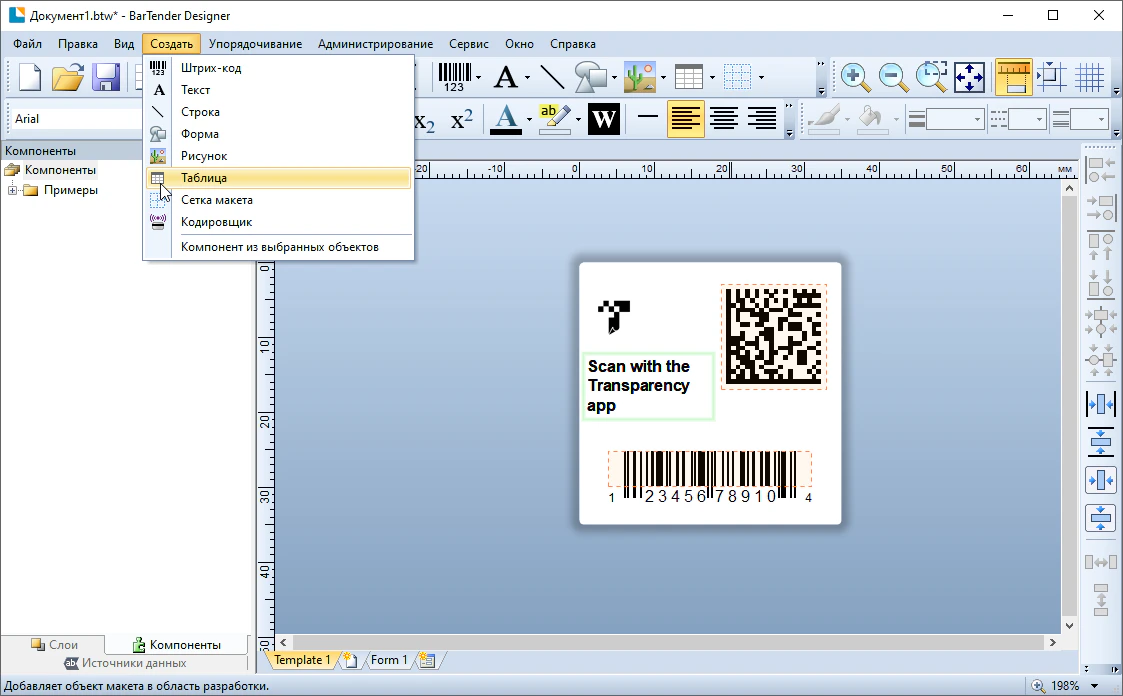Toggle the rulers display button
The width and height of the screenshot is (1123, 696).
pyautogui.click(x=1013, y=77)
